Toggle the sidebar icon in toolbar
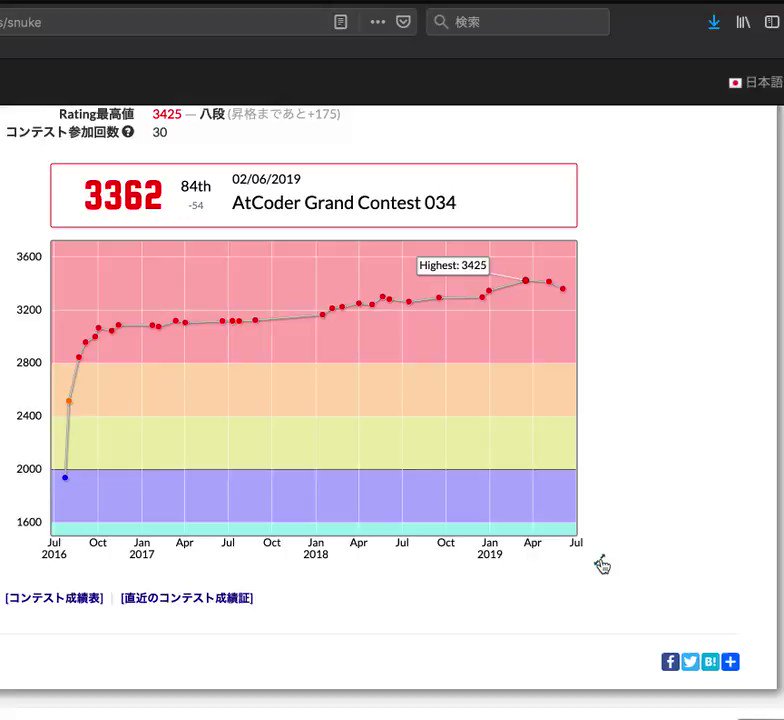The width and height of the screenshot is (784, 720). tap(772, 22)
